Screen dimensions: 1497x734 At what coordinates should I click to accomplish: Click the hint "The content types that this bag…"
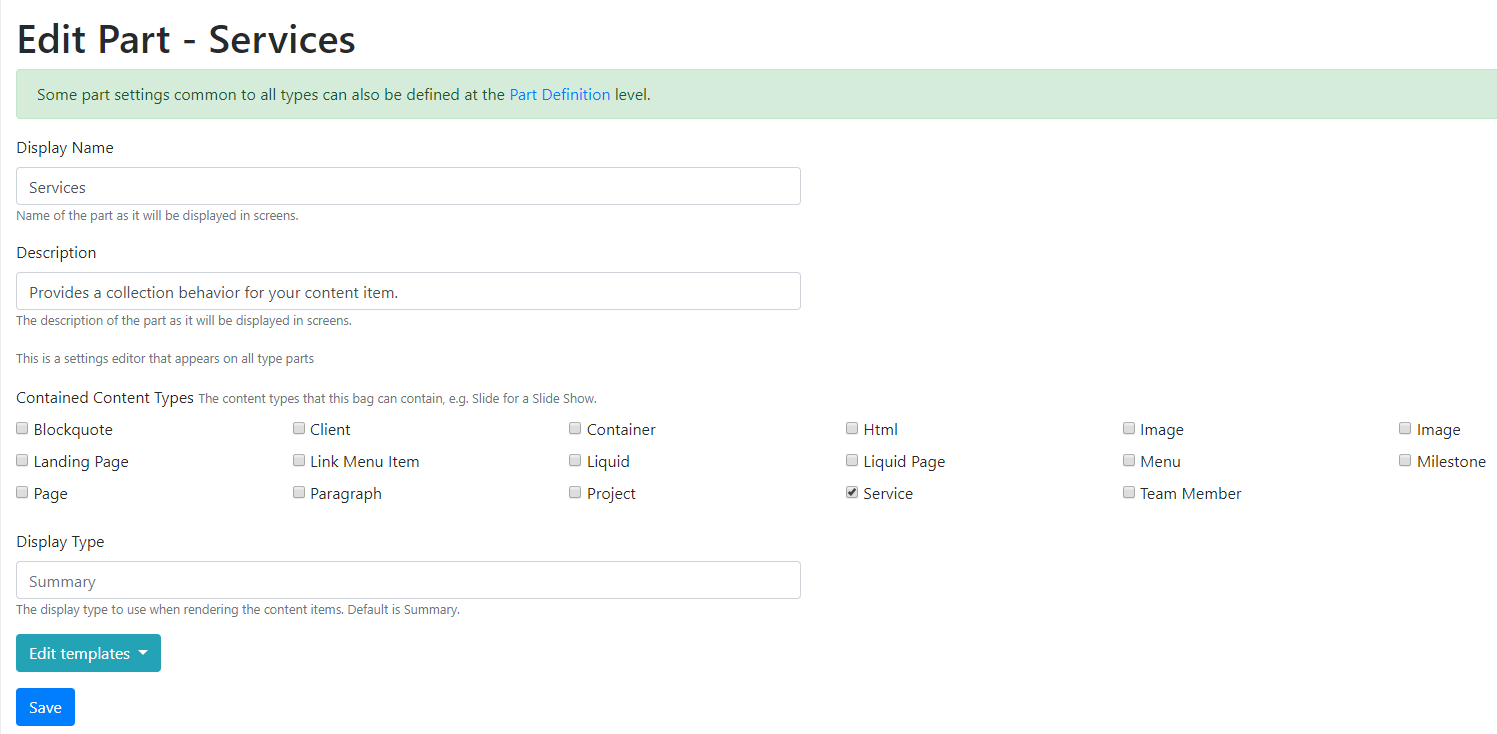coord(397,398)
